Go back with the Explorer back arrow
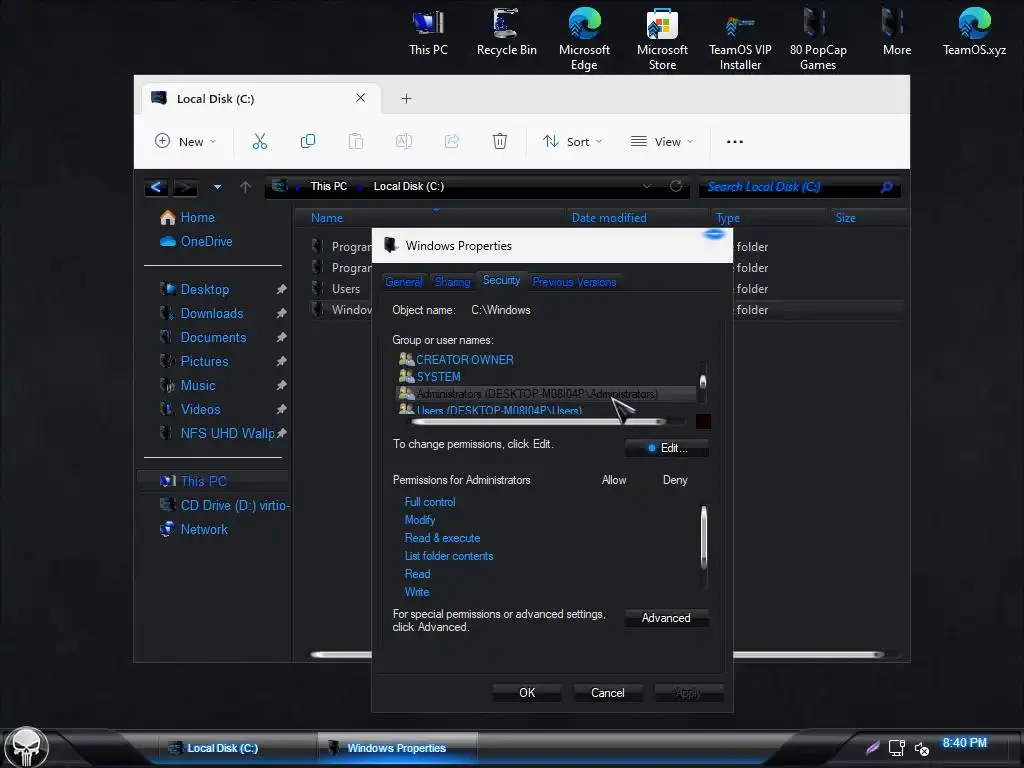Image resolution: width=1024 pixels, height=768 pixels. [155, 187]
